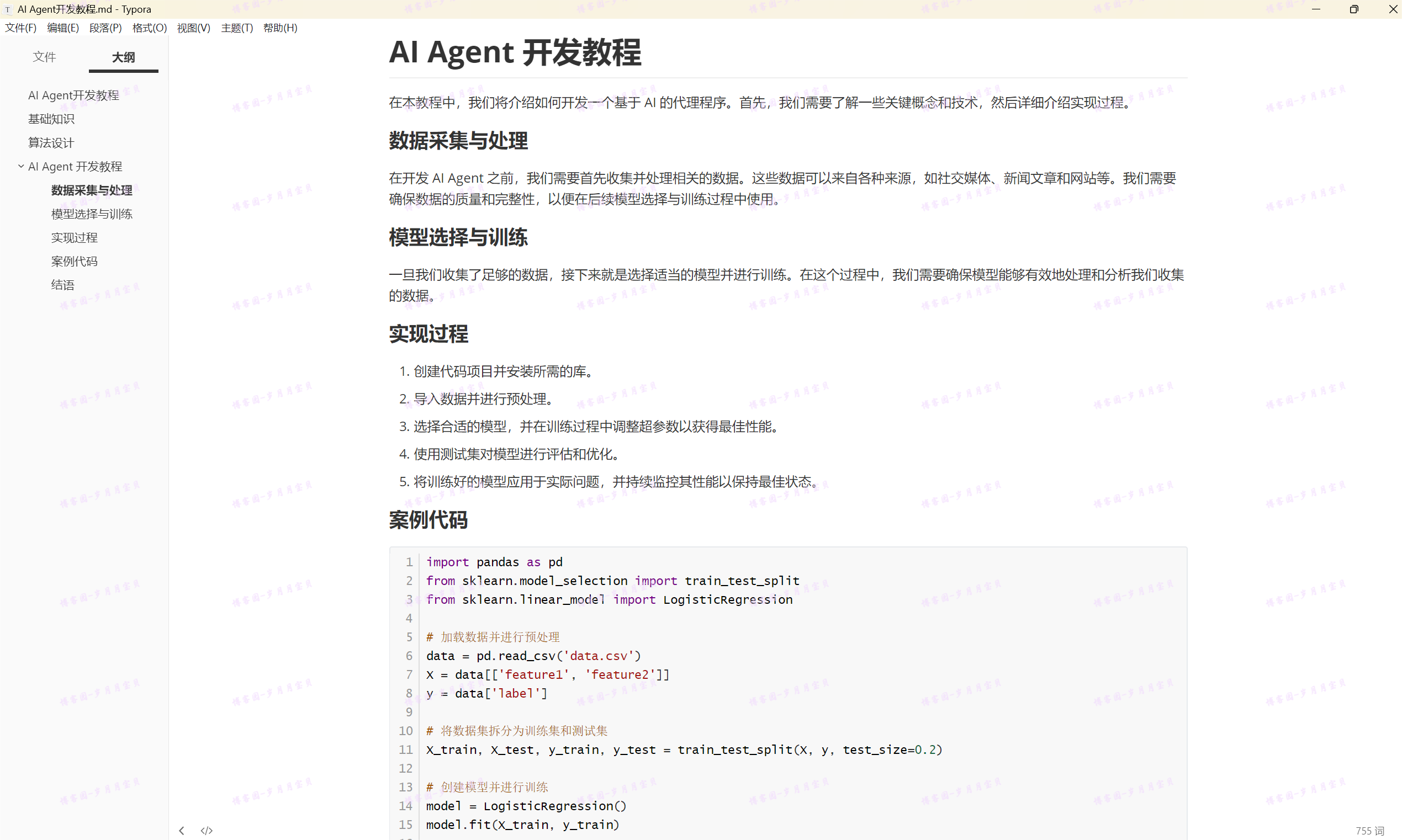Select 模型选择与训练 outline entry
The height and width of the screenshot is (840, 1402).
pos(92,214)
